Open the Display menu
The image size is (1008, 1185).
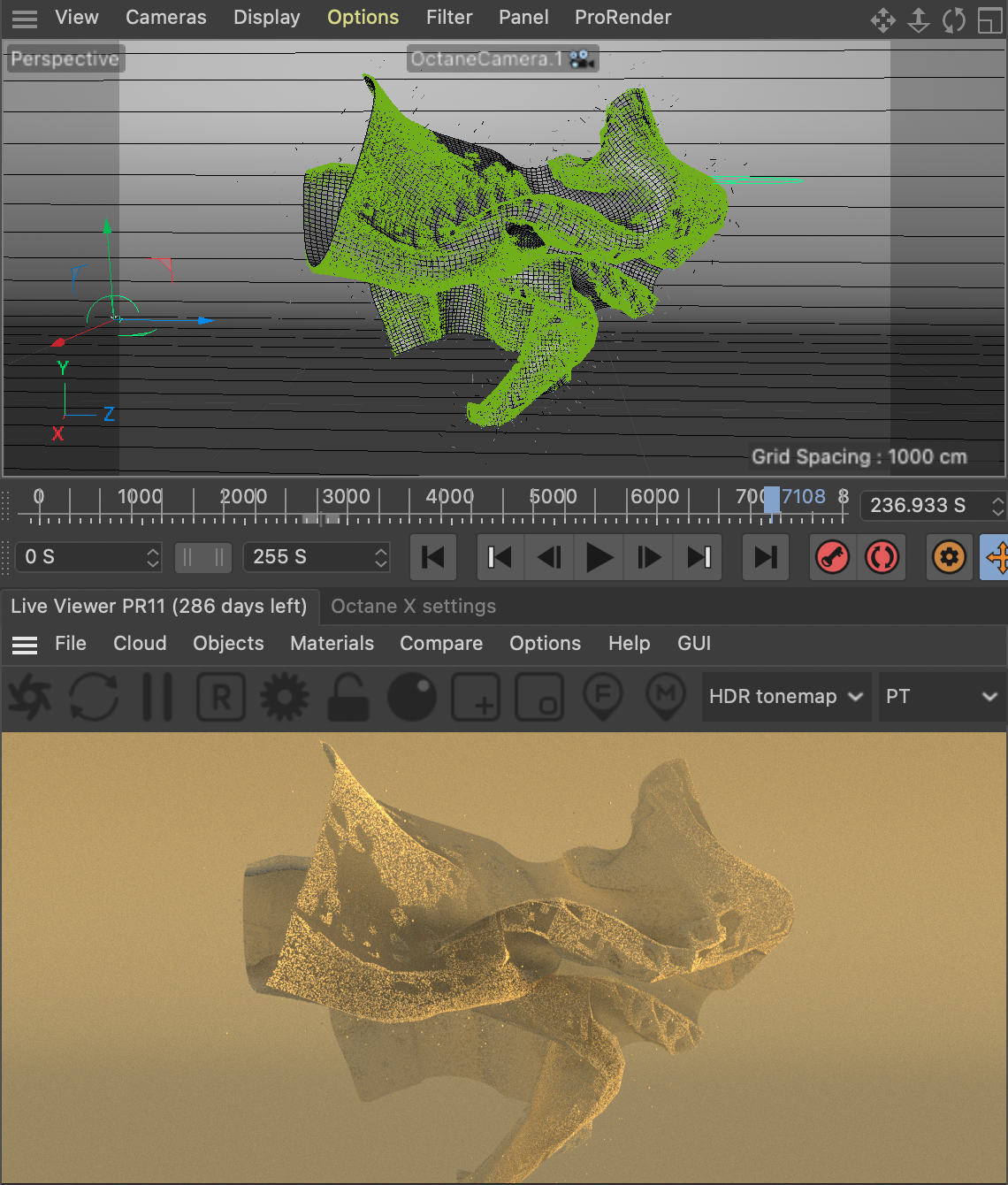[267, 18]
